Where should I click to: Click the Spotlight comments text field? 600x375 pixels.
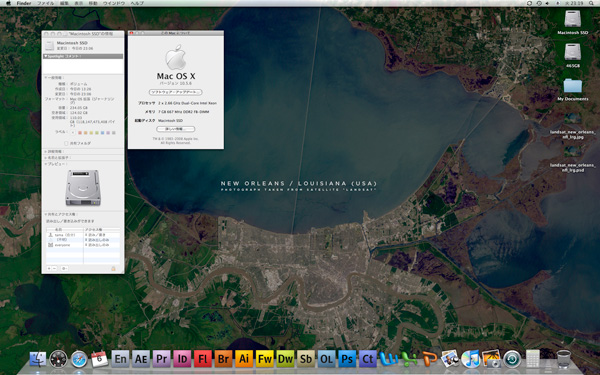[83, 66]
